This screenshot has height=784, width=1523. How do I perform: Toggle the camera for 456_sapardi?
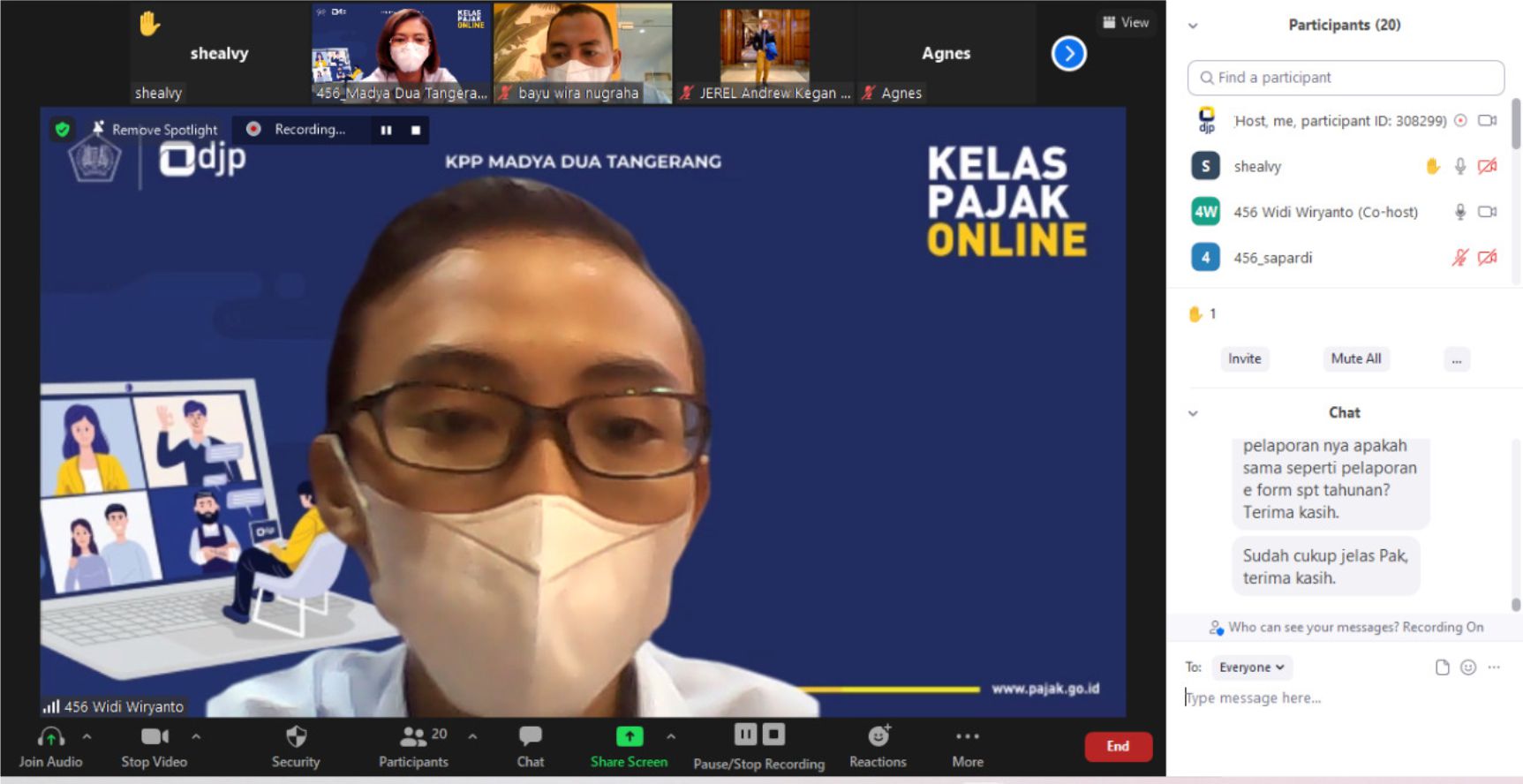tap(1488, 258)
